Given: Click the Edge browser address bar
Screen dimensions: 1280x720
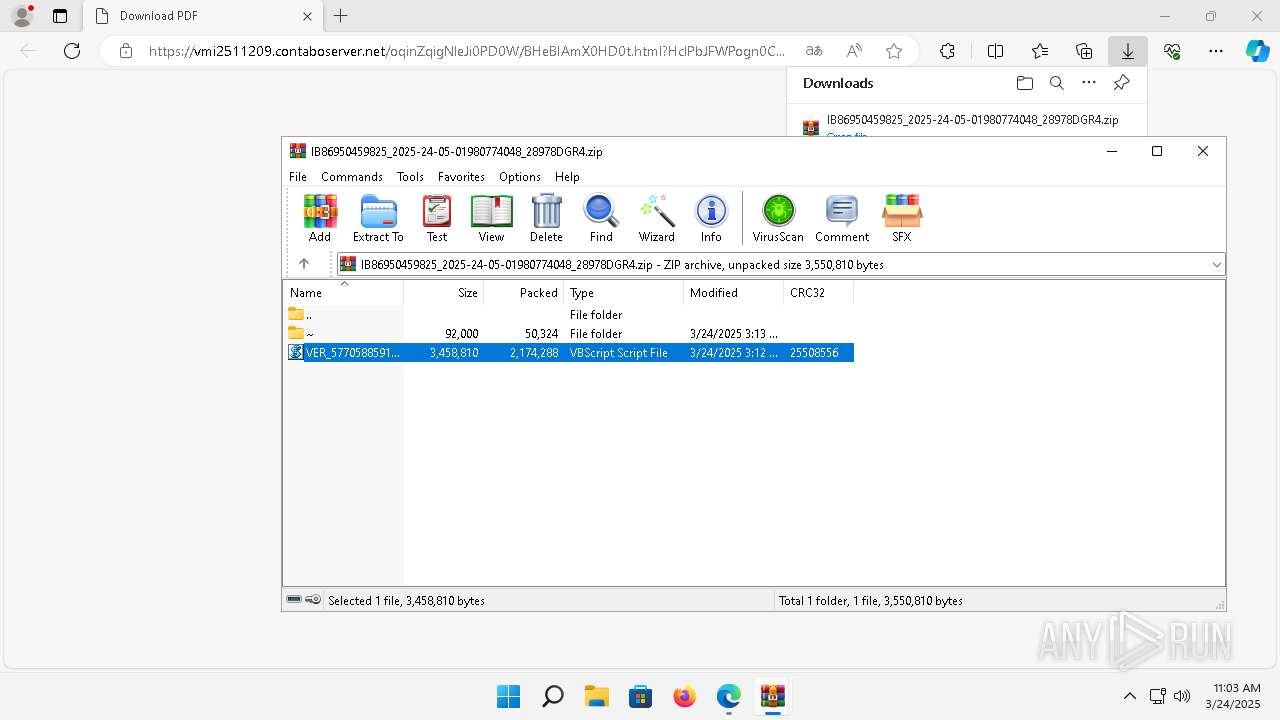Looking at the screenshot, I should 466,51.
